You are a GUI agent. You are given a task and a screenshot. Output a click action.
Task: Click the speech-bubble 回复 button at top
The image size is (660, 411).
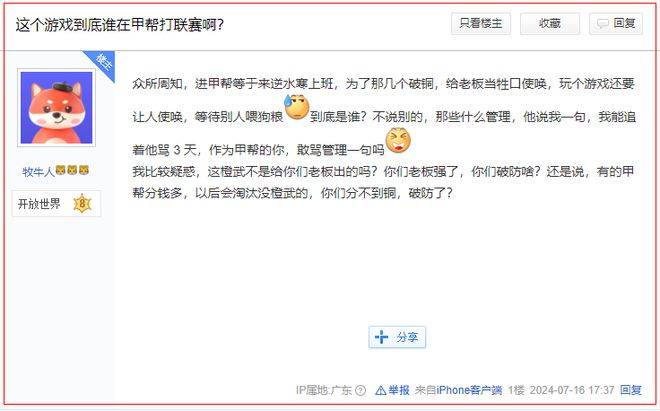(616, 23)
